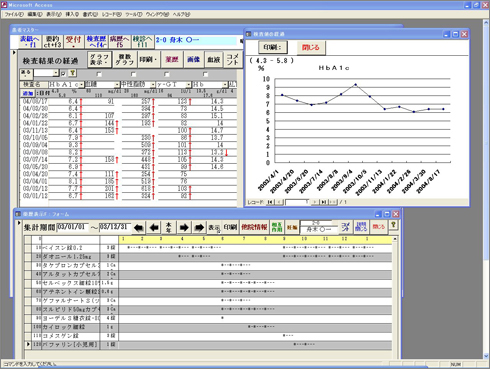The width and height of the screenshot is (490, 369).
Task: Click the red 受付 button
Action: pyautogui.click(x=74, y=42)
